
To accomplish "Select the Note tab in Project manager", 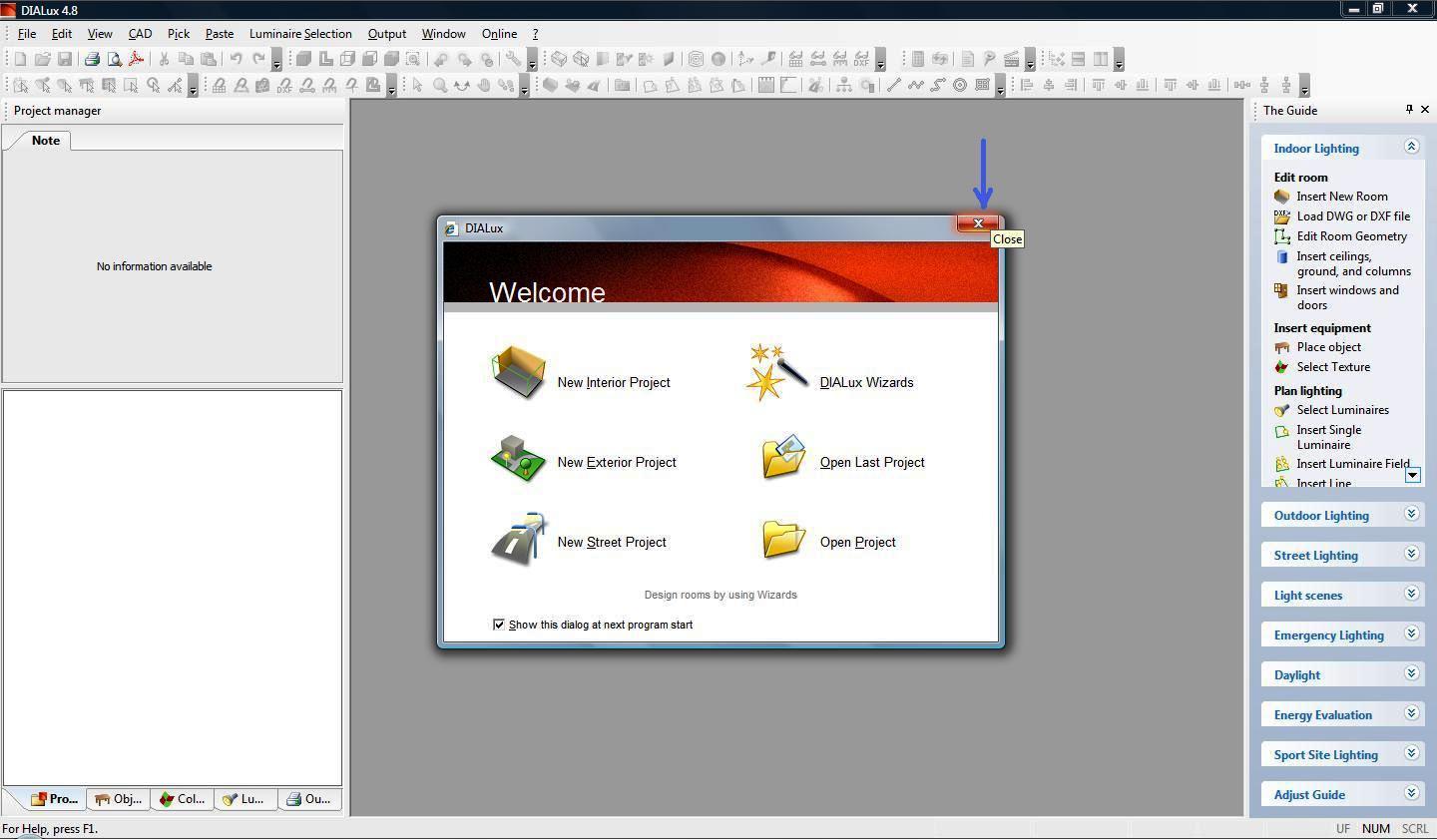I will point(45,141).
